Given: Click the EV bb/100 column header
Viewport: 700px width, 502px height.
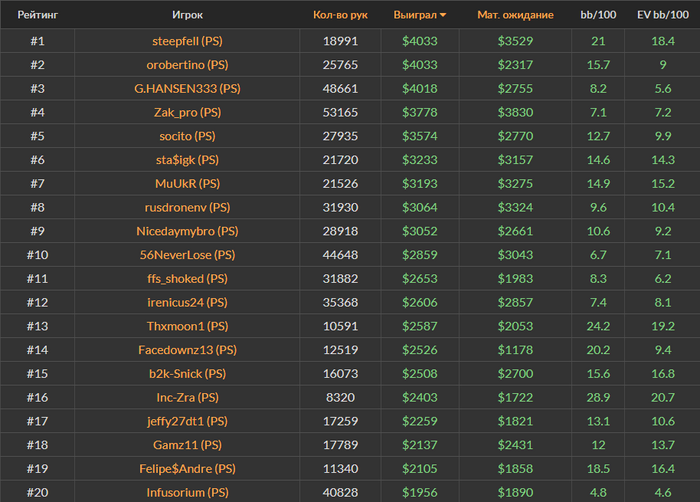Looking at the screenshot, I should 663,15.
